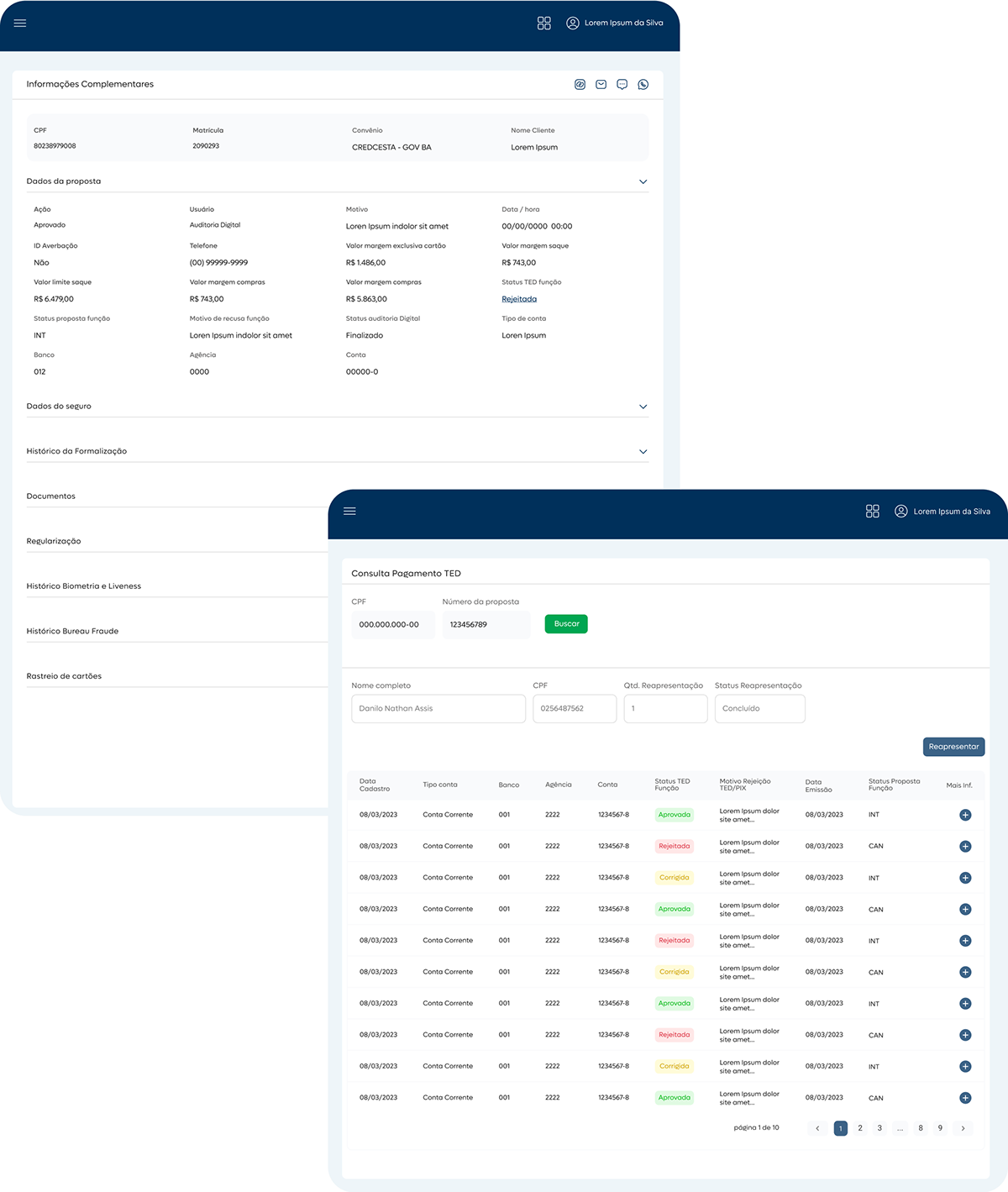Click plus icon on fifth row, Rejeitada INT

[965, 941]
